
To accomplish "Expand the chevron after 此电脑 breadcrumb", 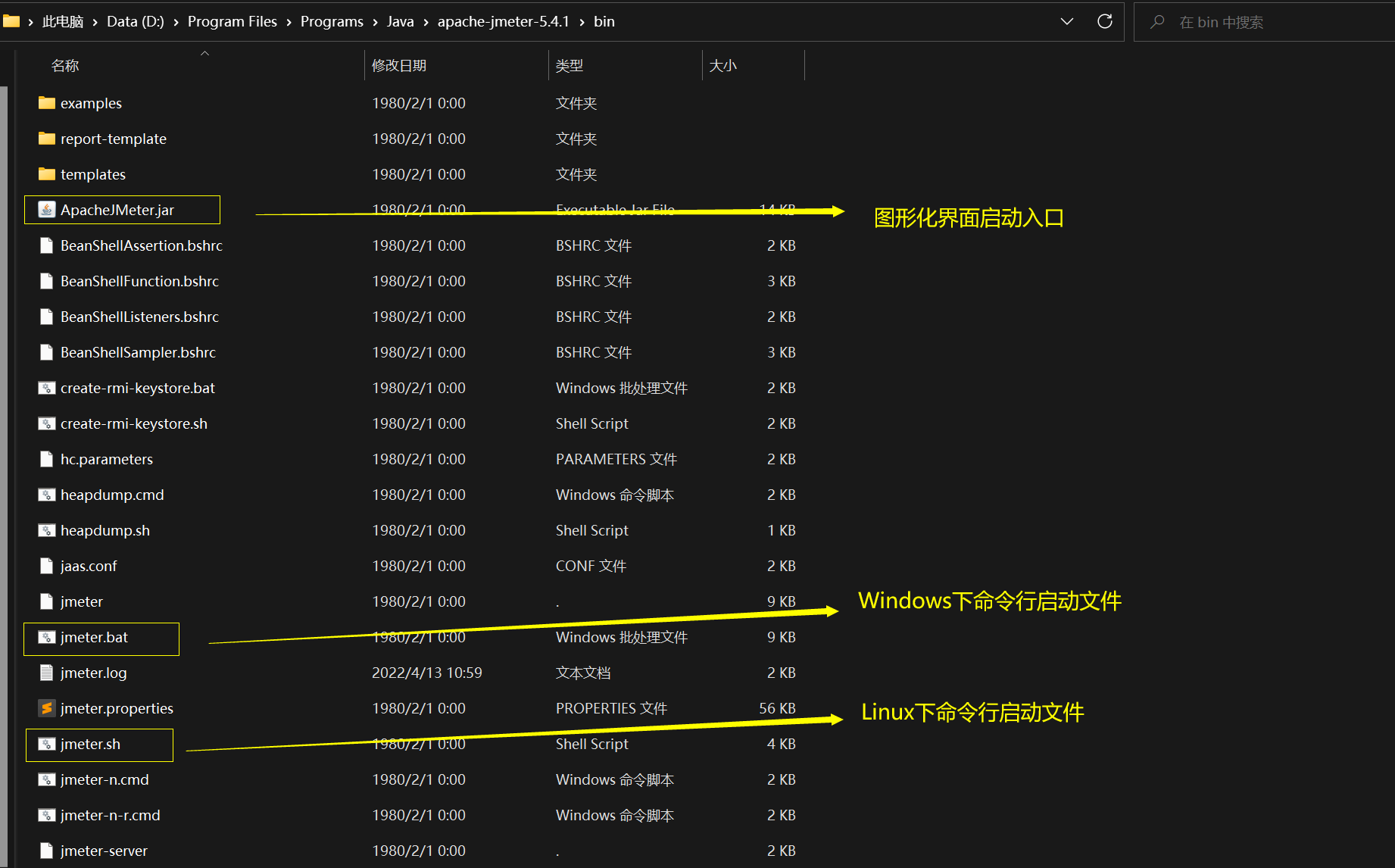I will coord(95,22).
